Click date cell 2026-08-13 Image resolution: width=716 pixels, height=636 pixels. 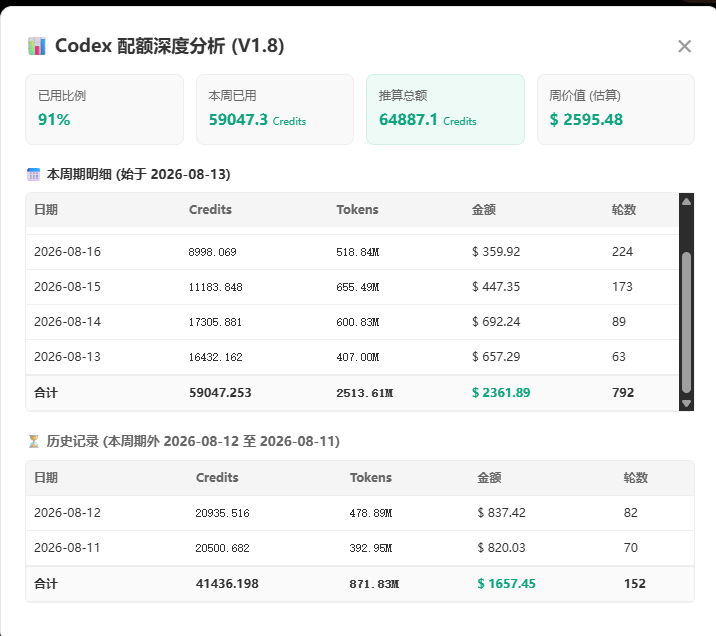[68, 357]
